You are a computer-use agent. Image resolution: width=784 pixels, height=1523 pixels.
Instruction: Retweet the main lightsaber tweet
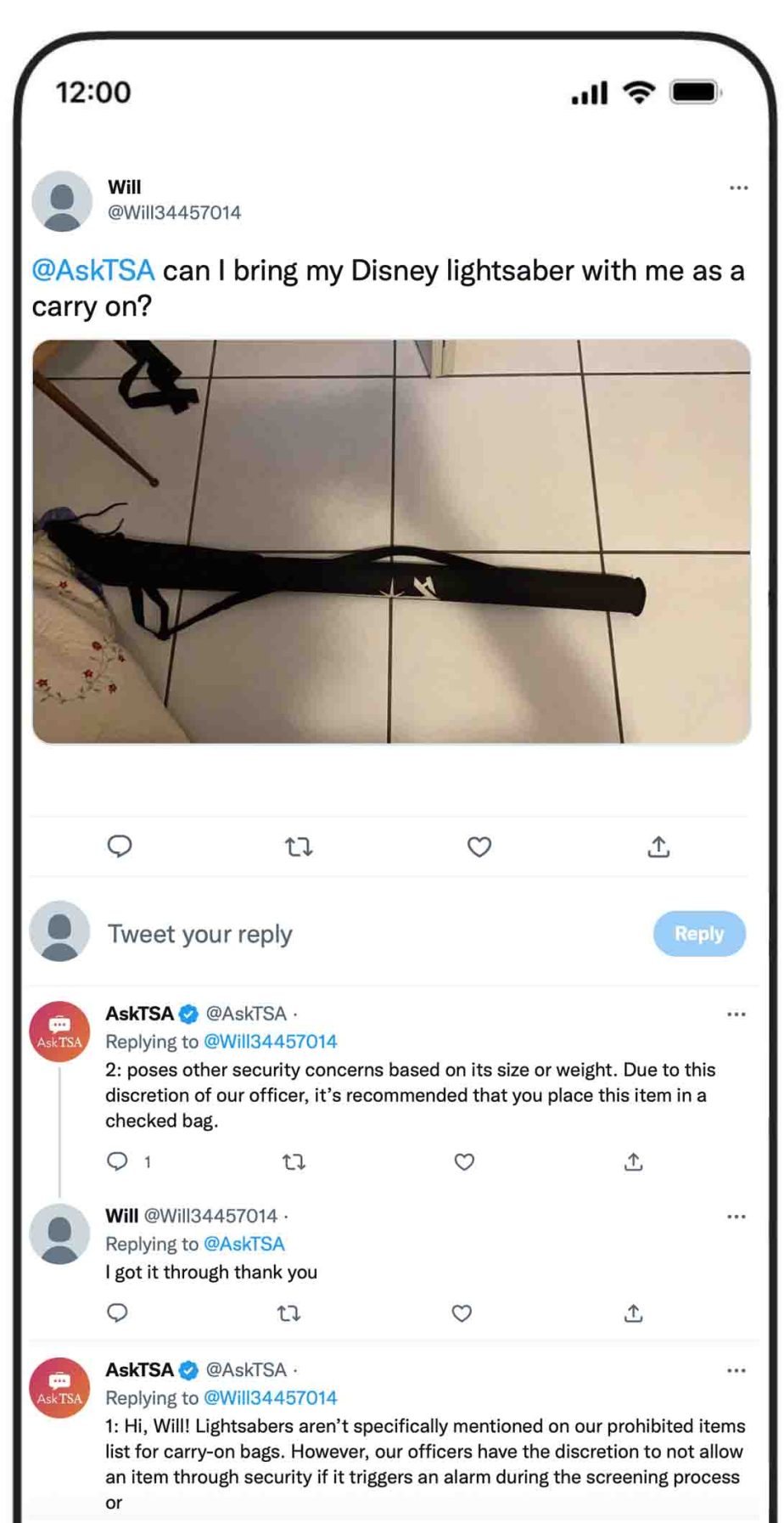(x=299, y=846)
